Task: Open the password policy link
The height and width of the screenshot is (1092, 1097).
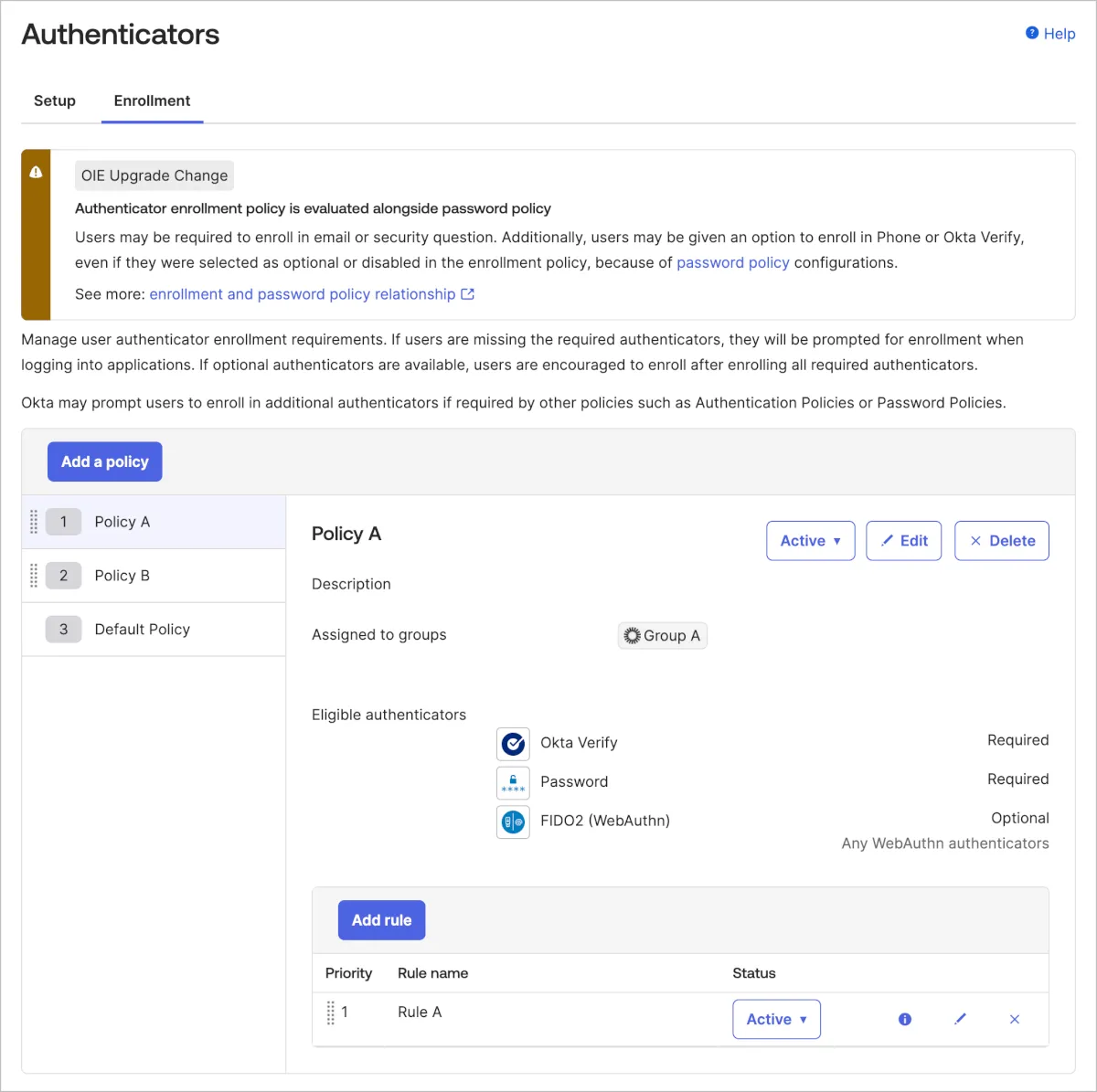Action: [x=732, y=262]
